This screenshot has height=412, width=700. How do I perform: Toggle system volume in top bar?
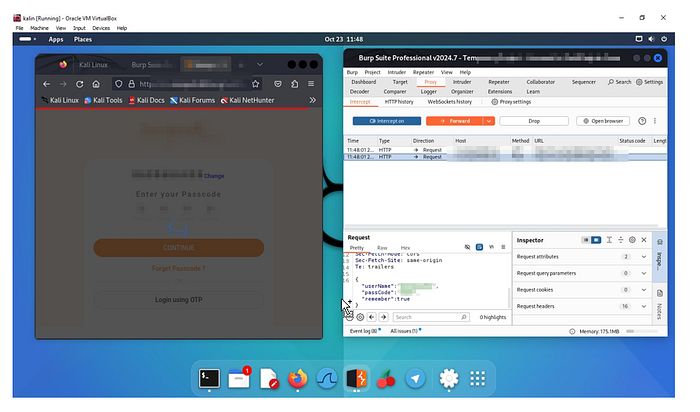[651, 39]
